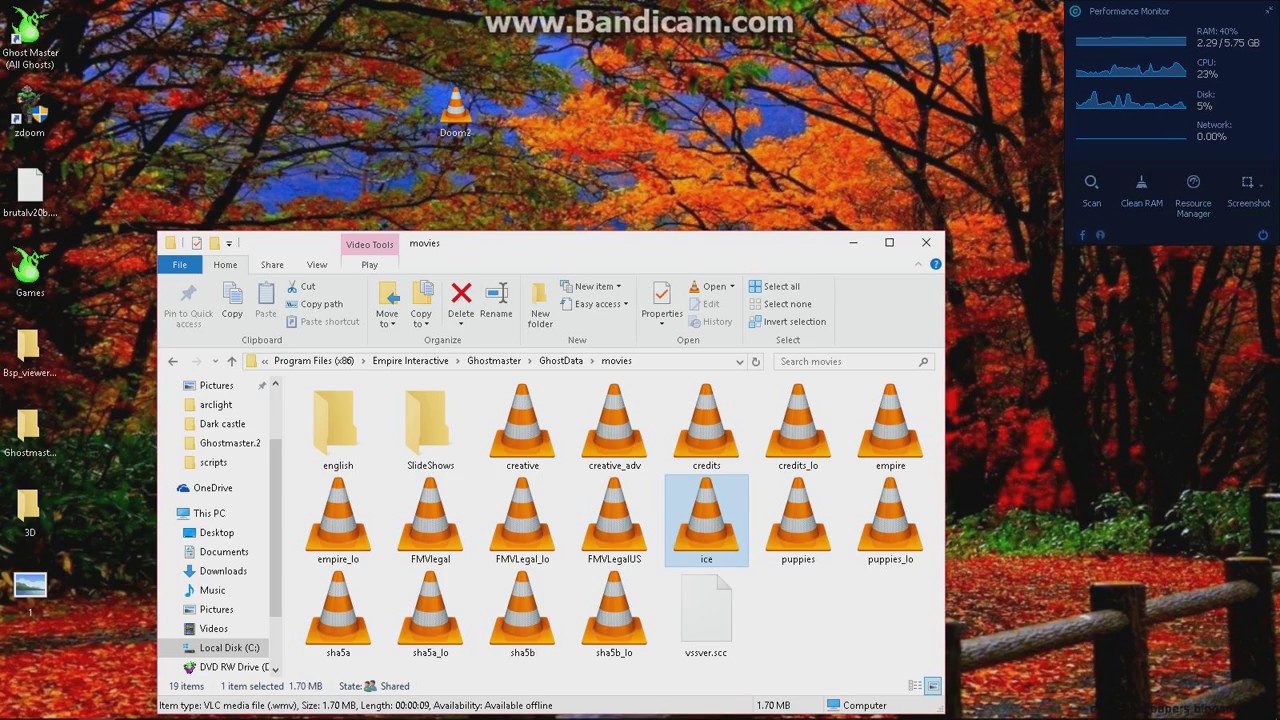
Task: Select the vssver.scc file
Action: coord(706,616)
